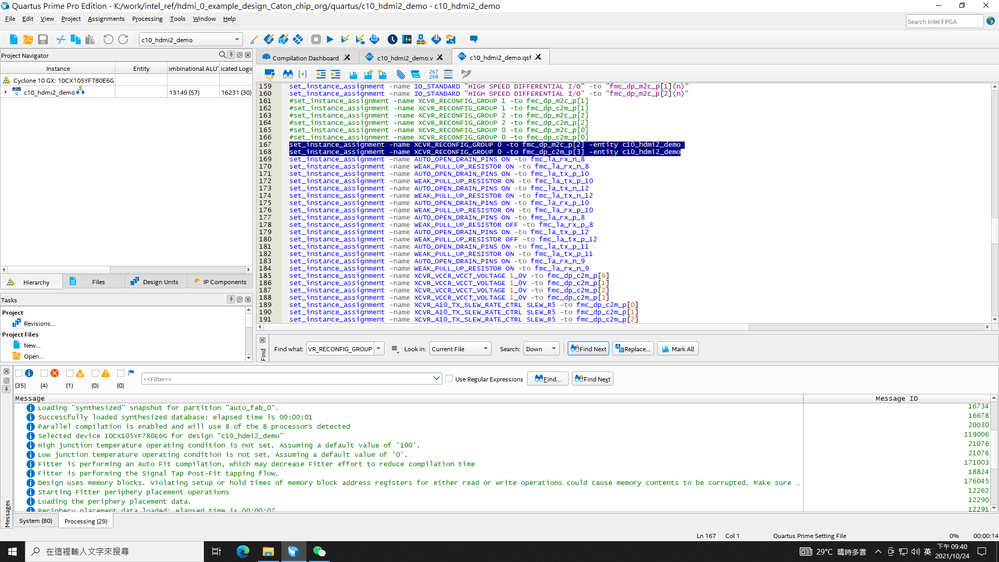Viewport: 999px width, 562px height.
Task: Toggle the info messages filter checkbox
Action: pos(19,373)
